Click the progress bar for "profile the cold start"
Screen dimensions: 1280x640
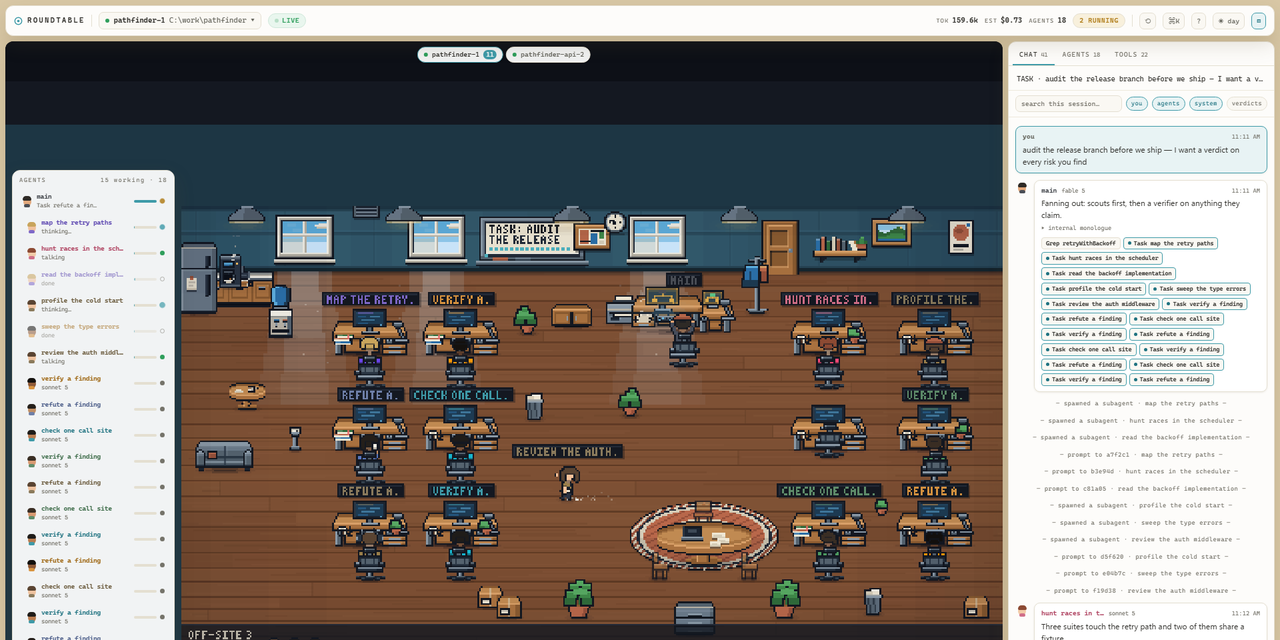145,305
